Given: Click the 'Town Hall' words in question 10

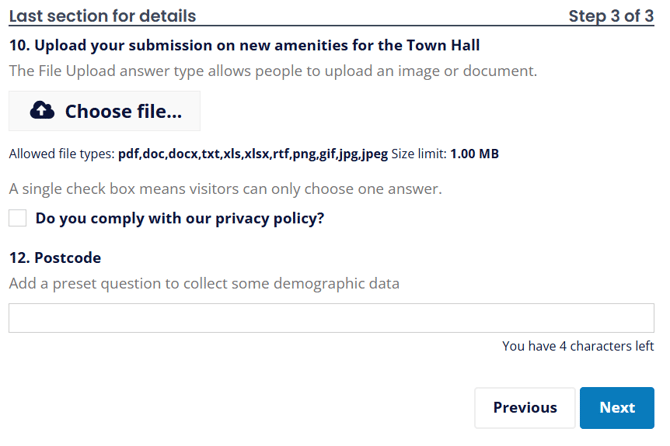Looking at the screenshot, I should click(443, 45).
